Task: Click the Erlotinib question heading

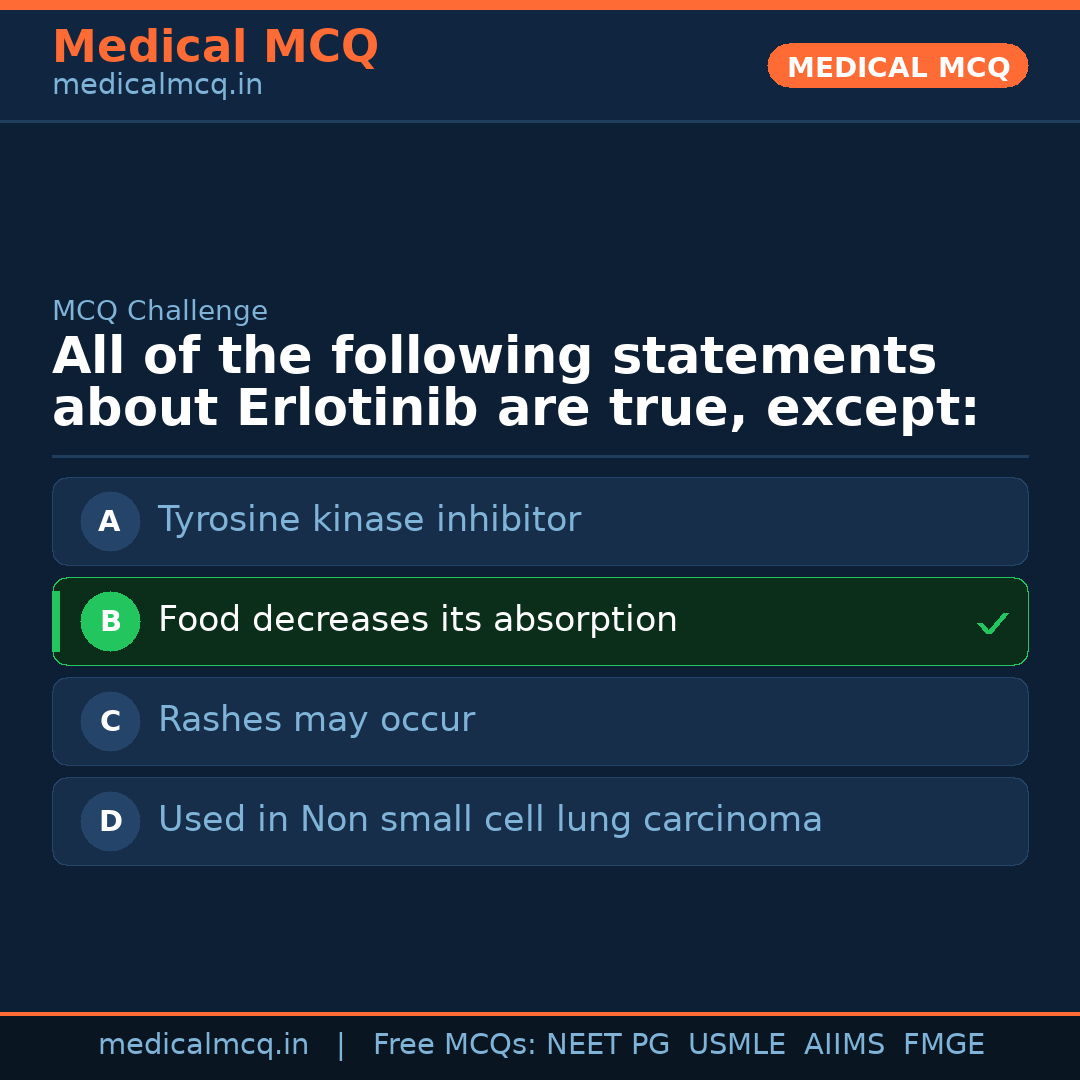Action: [515, 383]
